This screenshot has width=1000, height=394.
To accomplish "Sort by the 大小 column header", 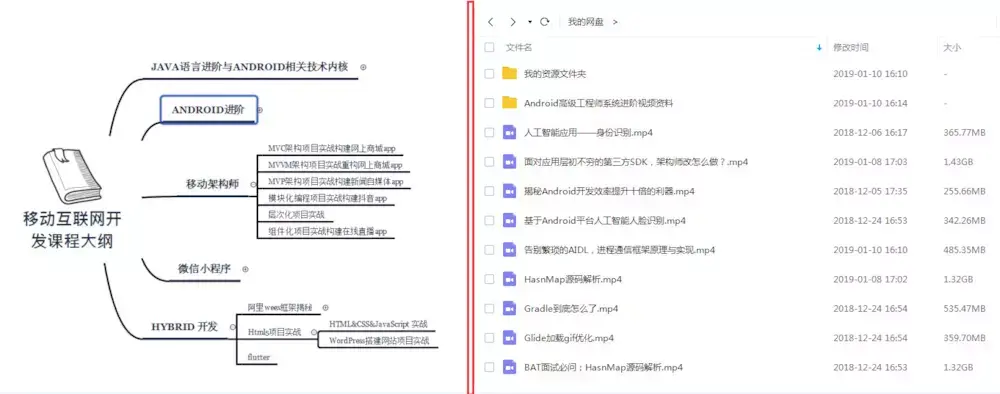I will (952, 47).
